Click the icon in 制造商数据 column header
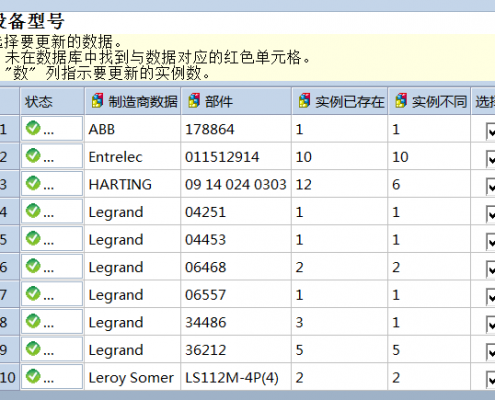Viewport: 495px width, 400px height. click(x=97, y=101)
